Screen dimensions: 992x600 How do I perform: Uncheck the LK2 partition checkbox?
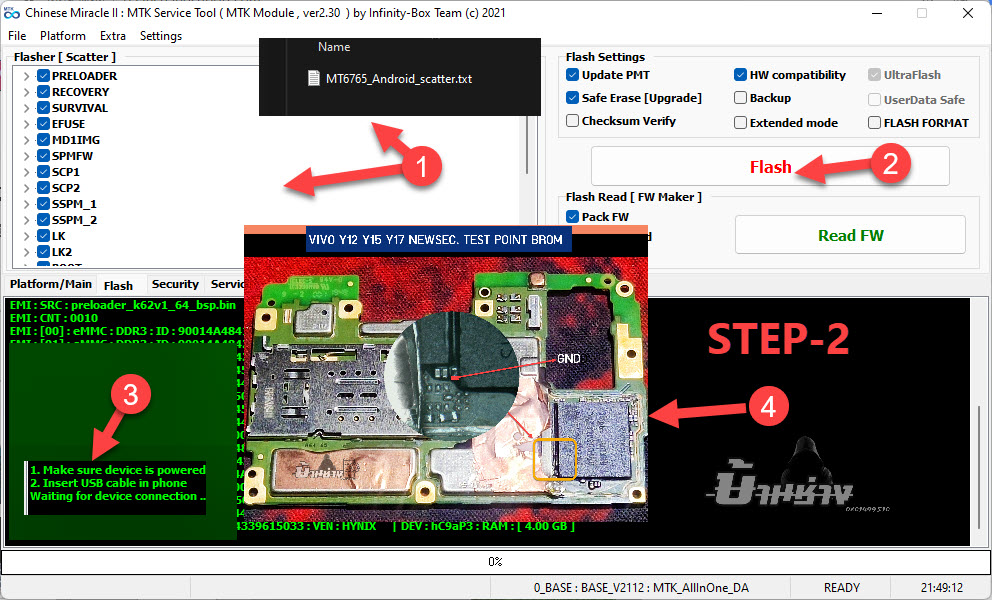[44, 252]
